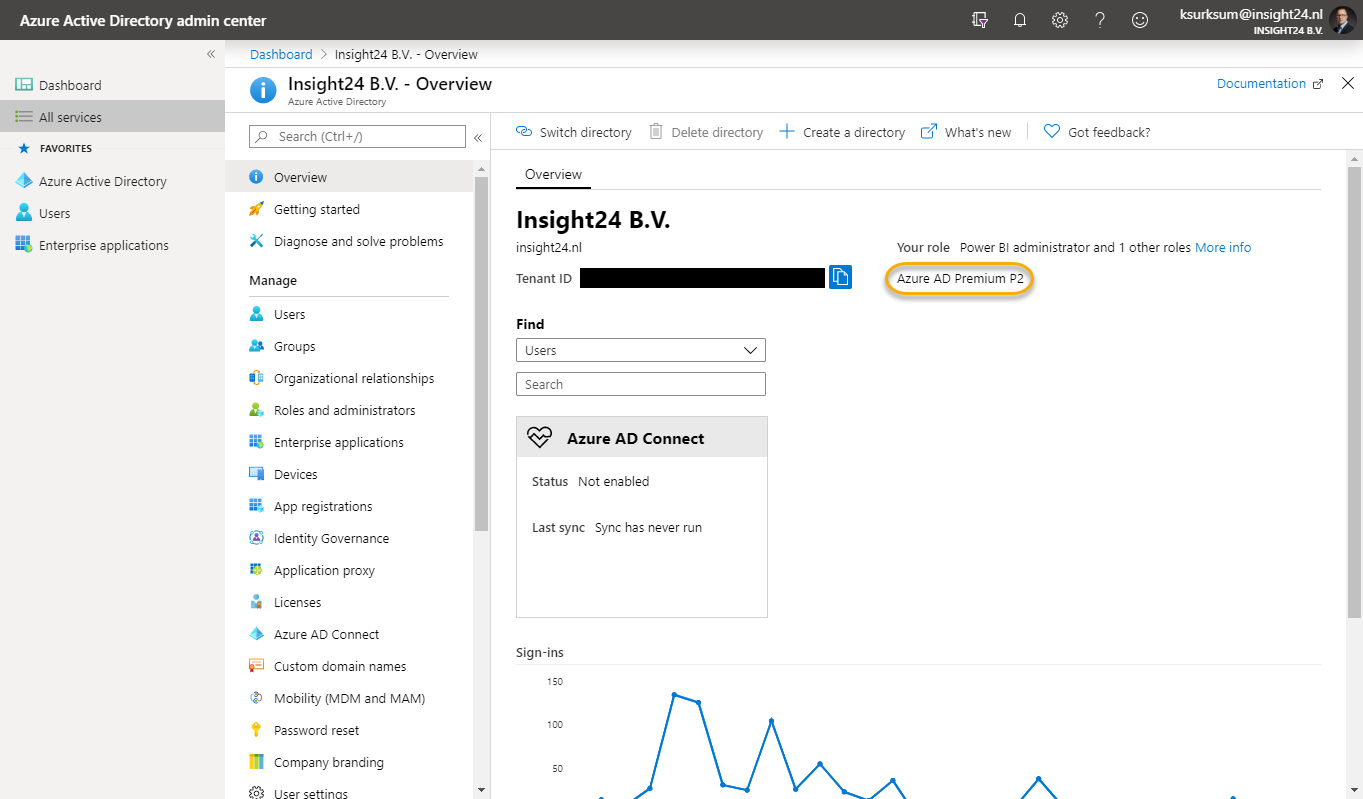This screenshot has height=799, width=1363.
Task: Open More info roles link
Action: click(1223, 247)
